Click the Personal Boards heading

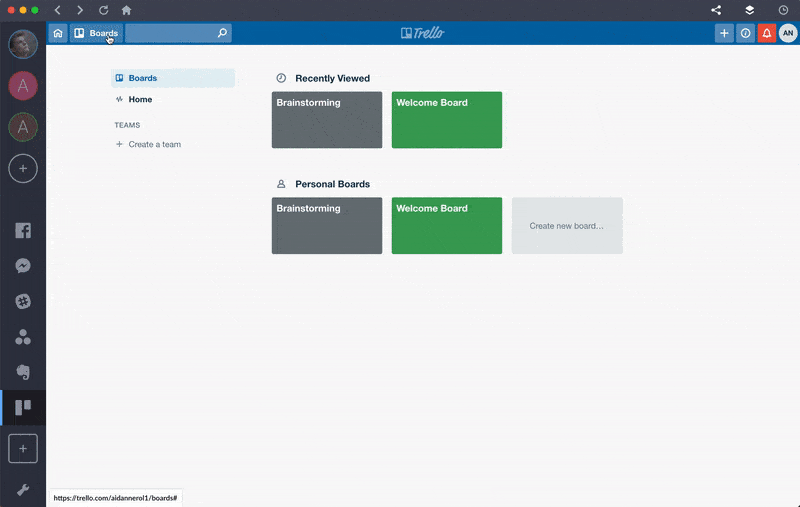pos(333,184)
